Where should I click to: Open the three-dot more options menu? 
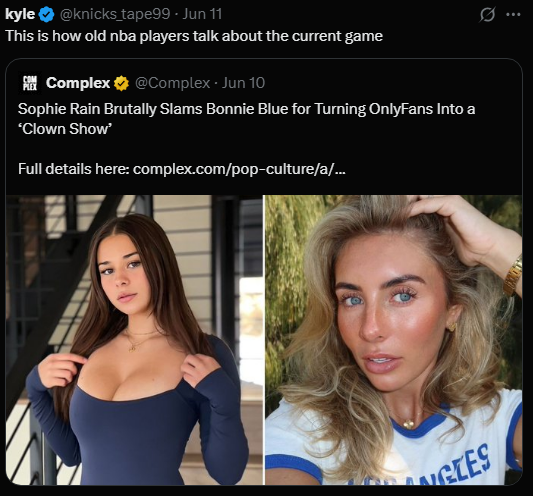pos(513,15)
